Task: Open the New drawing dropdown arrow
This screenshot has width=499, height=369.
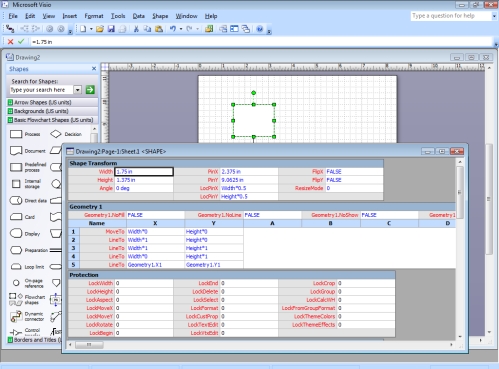Action: click(91, 29)
